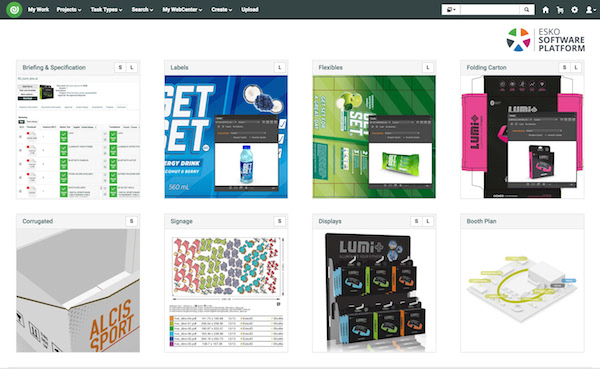Expand the Projects menu
The width and height of the screenshot is (600, 369).
(69, 10)
